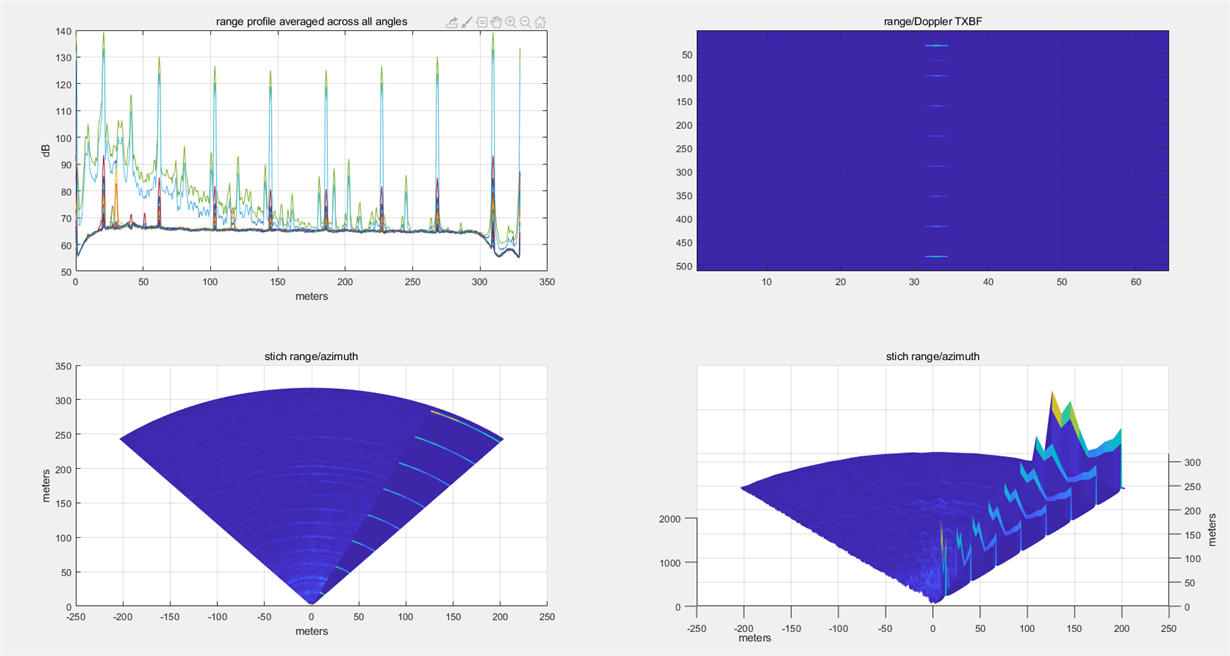Screen dimensions: 1230x656
Task: Click the yellow peak in 3D surface plot
Action: [x=1052, y=402]
